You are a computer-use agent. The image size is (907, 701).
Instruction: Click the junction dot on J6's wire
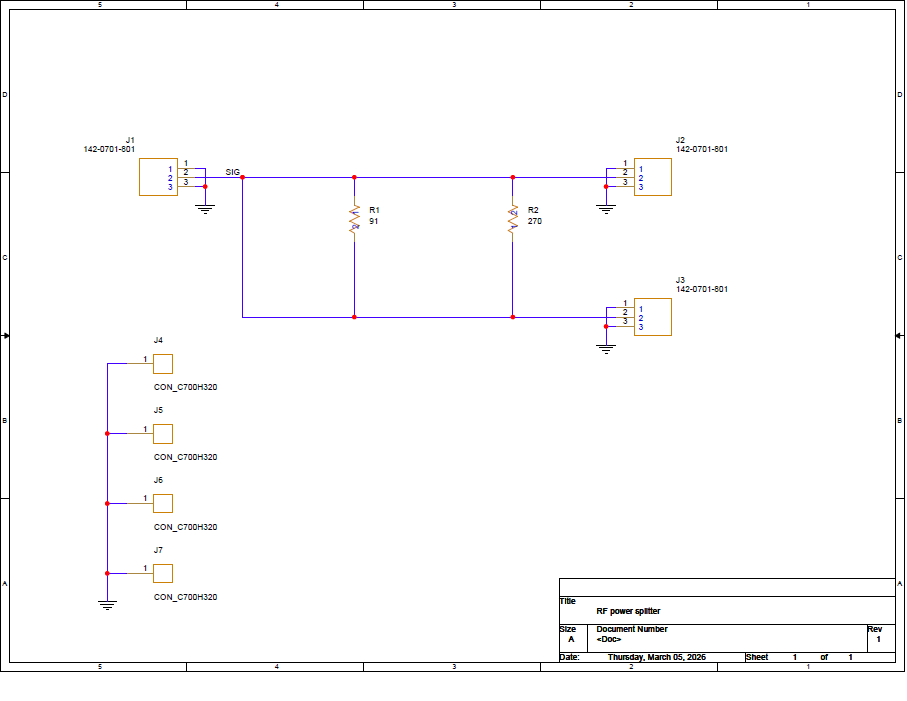(x=107, y=504)
